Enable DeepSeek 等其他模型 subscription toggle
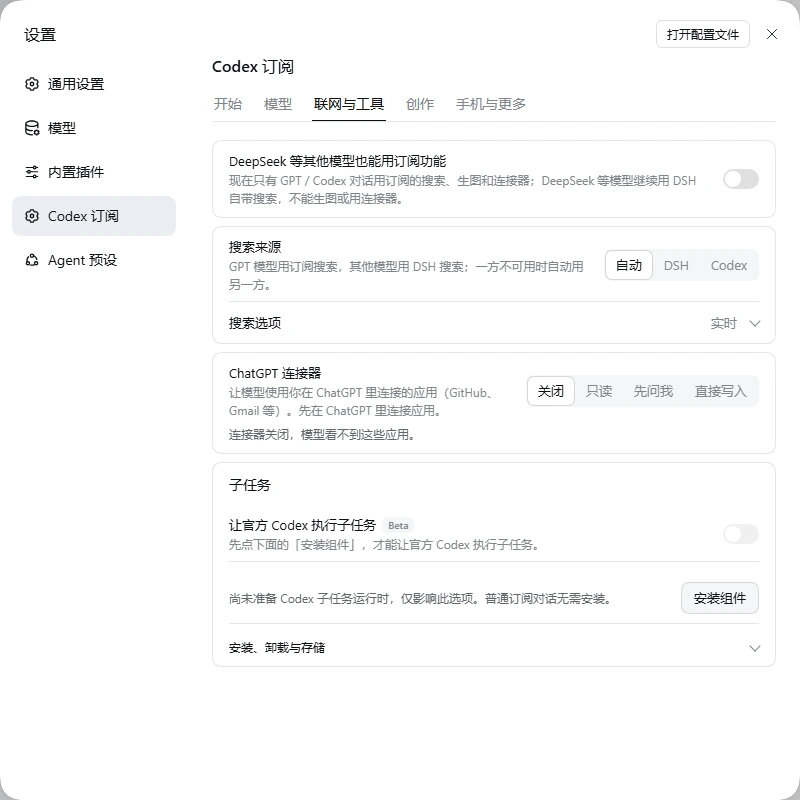The height and width of the screenshot is (800, 800). [741, 179]
